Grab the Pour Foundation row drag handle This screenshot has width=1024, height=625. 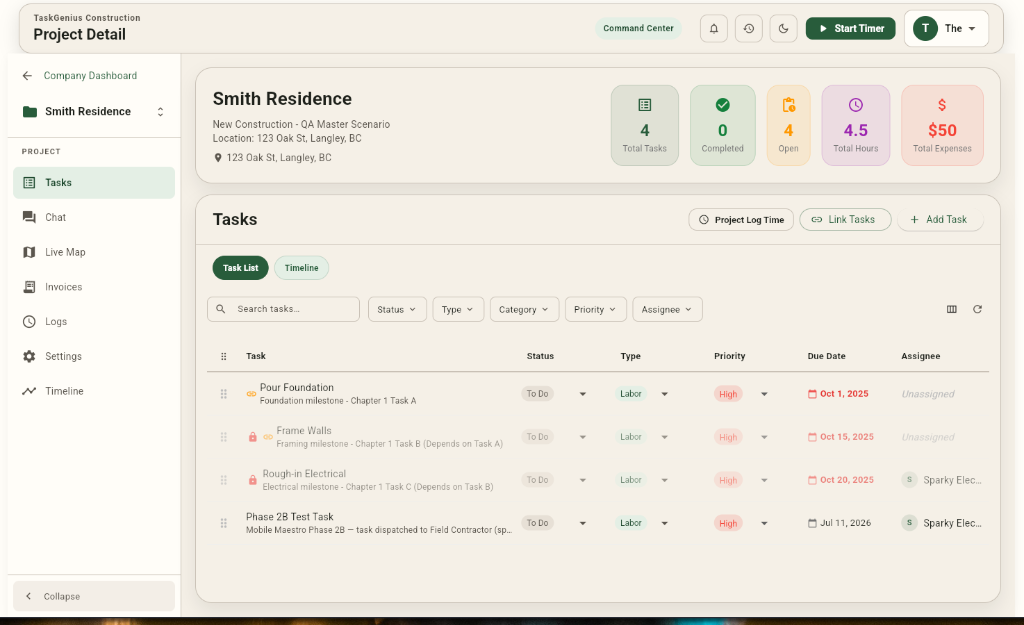pos(223,394)
